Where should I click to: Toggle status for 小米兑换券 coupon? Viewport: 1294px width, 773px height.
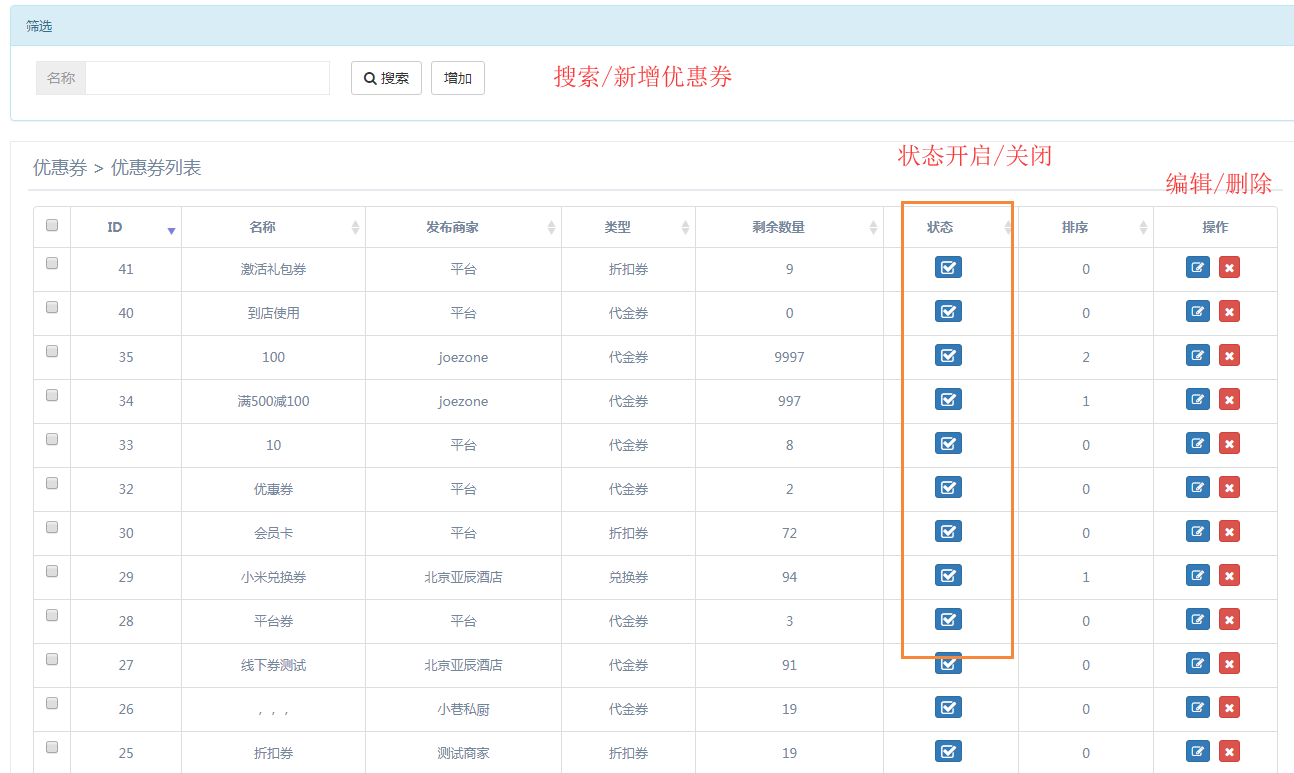click(948, 575)
